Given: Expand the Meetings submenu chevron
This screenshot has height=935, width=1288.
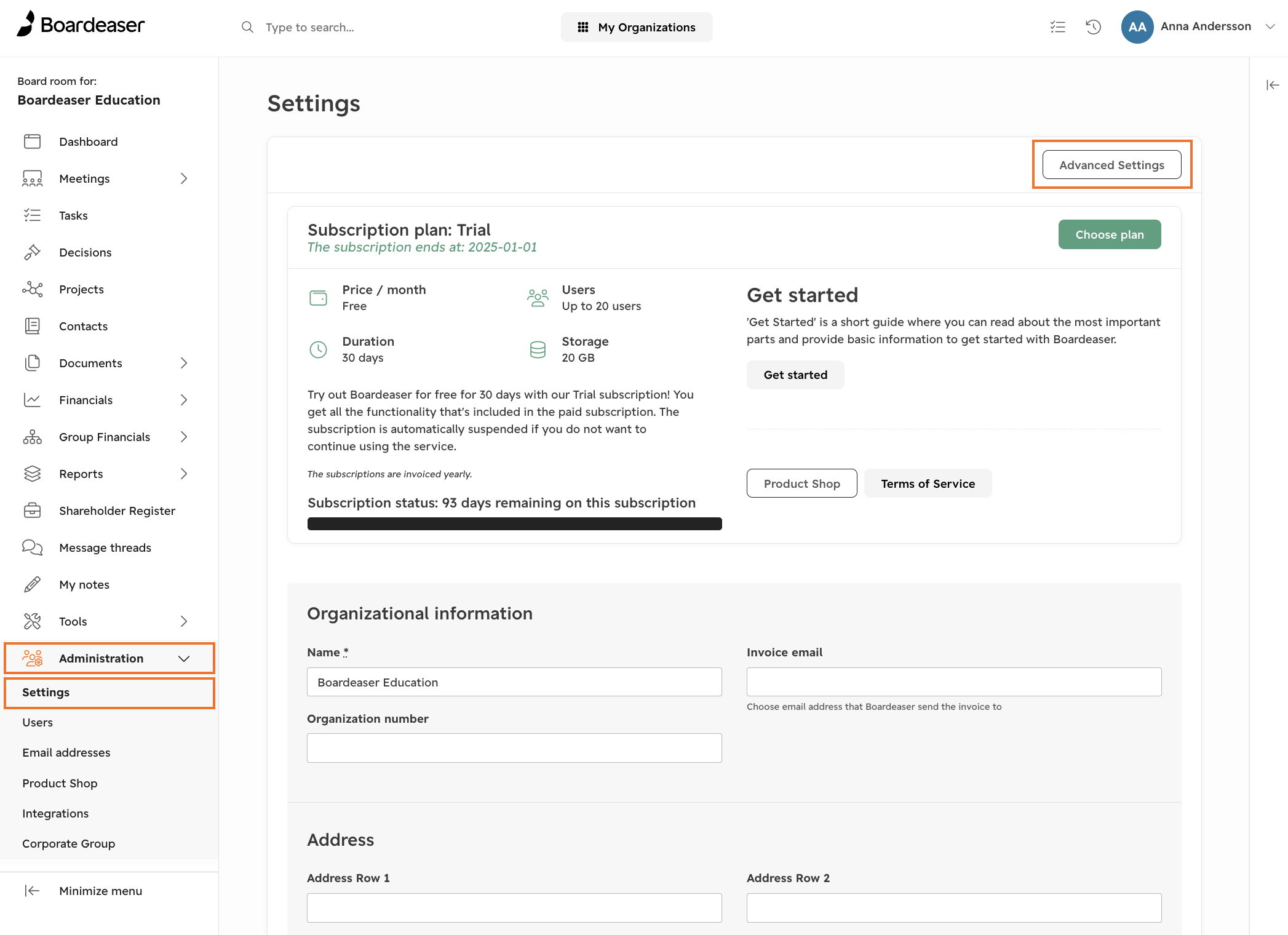Looking at the screenshot, I should pos(183,178).
